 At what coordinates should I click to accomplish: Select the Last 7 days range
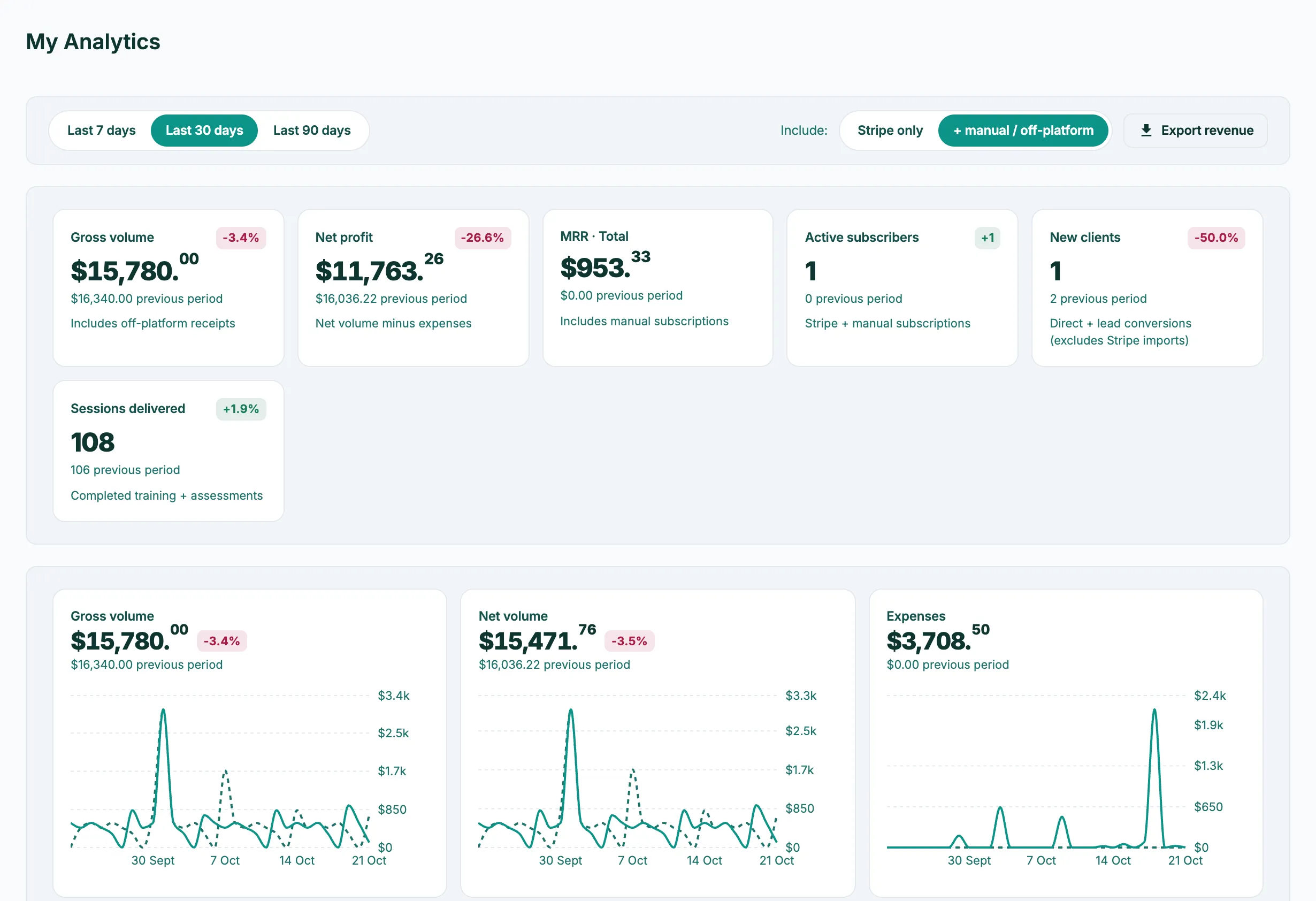click(101, 130)
